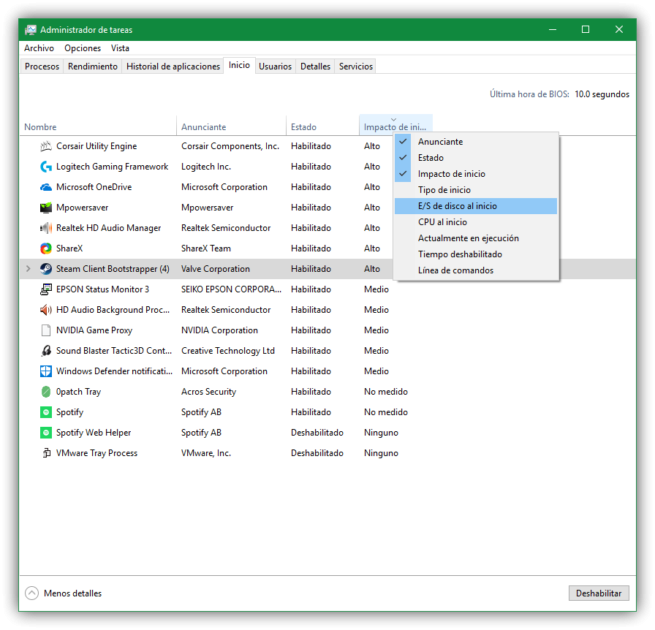Click the 0patch Tray icon

tap(46, 392)
